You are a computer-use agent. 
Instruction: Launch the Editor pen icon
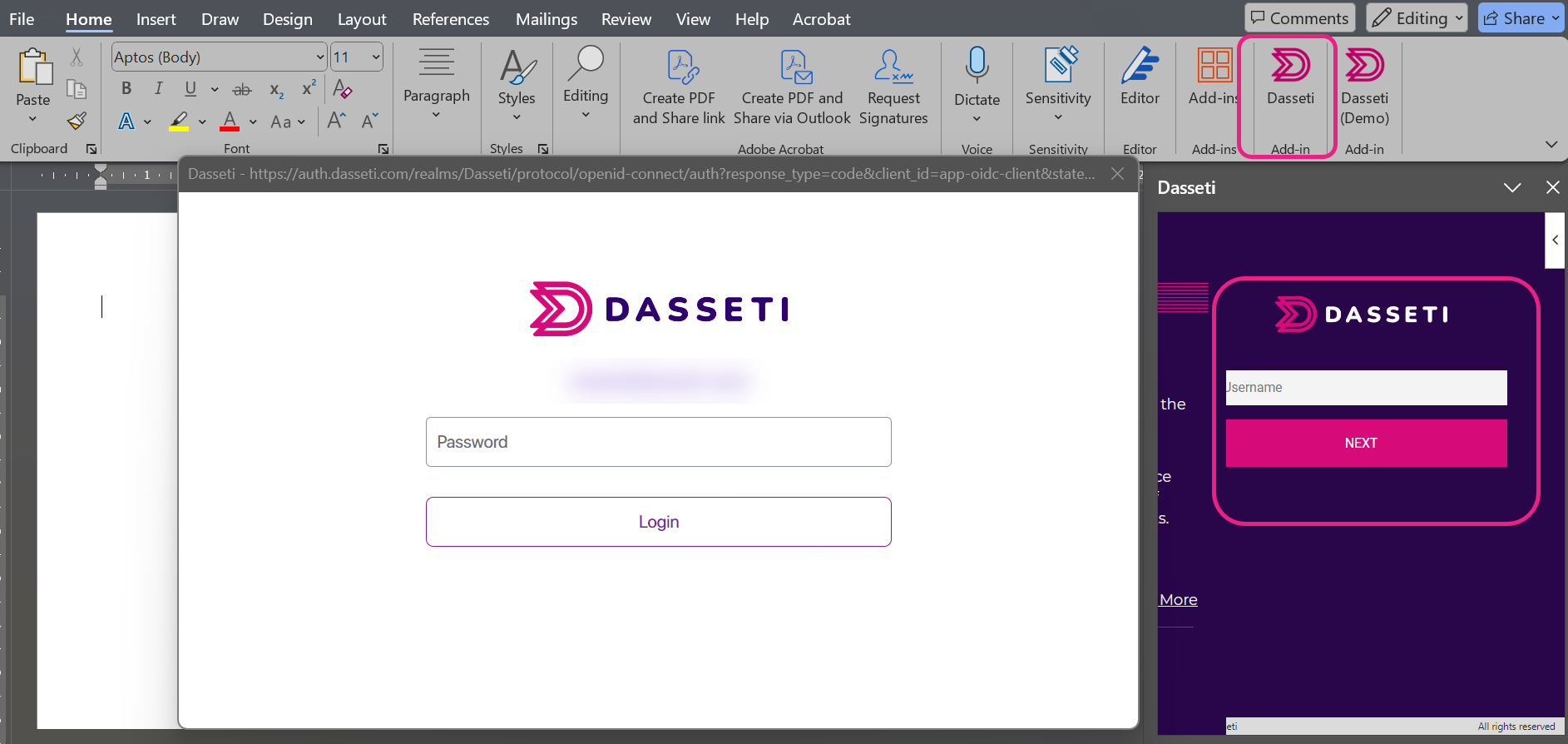tap(1140, 77)
